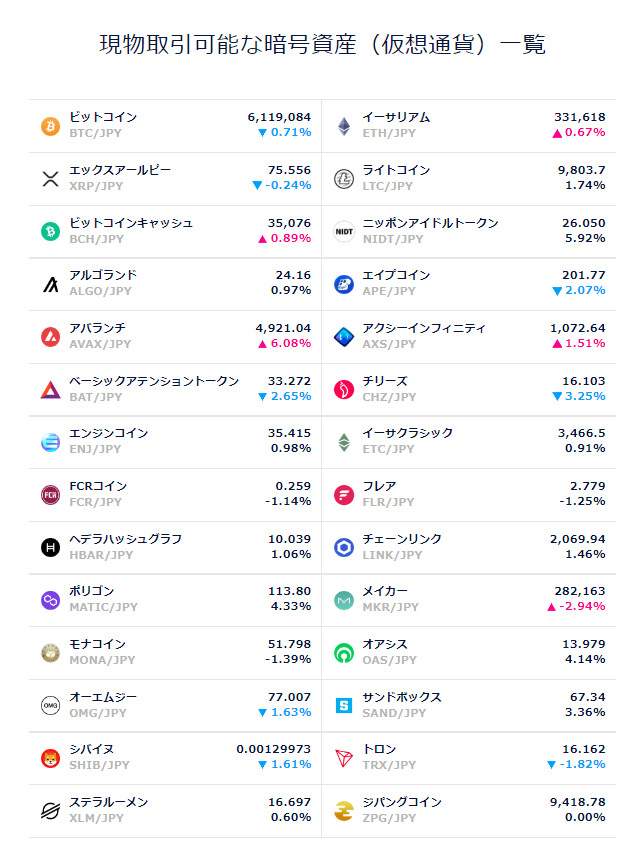
Task: Select the Polygon MATIC purple icon
Action: click(50, 600)
